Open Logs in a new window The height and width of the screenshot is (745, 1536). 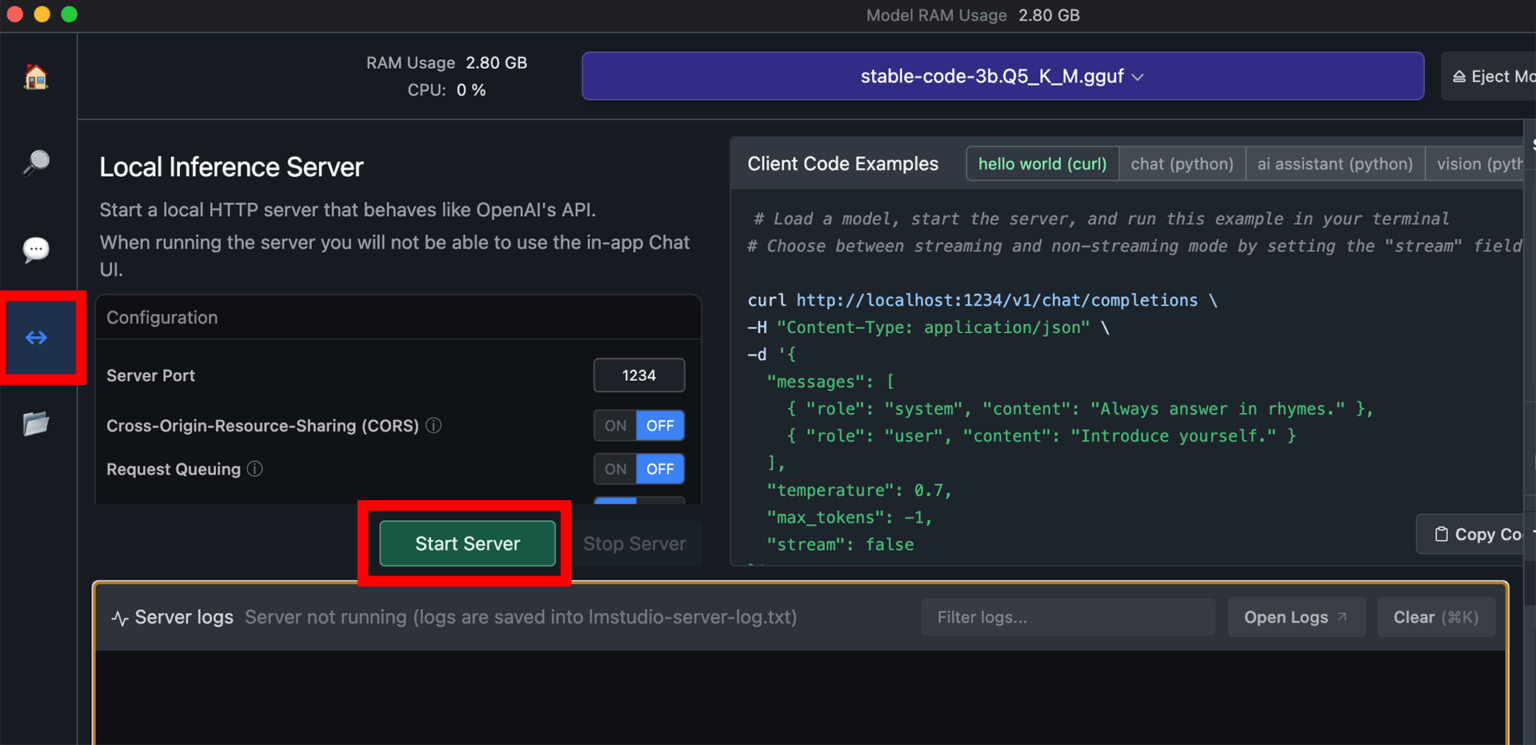point(1296,617)
